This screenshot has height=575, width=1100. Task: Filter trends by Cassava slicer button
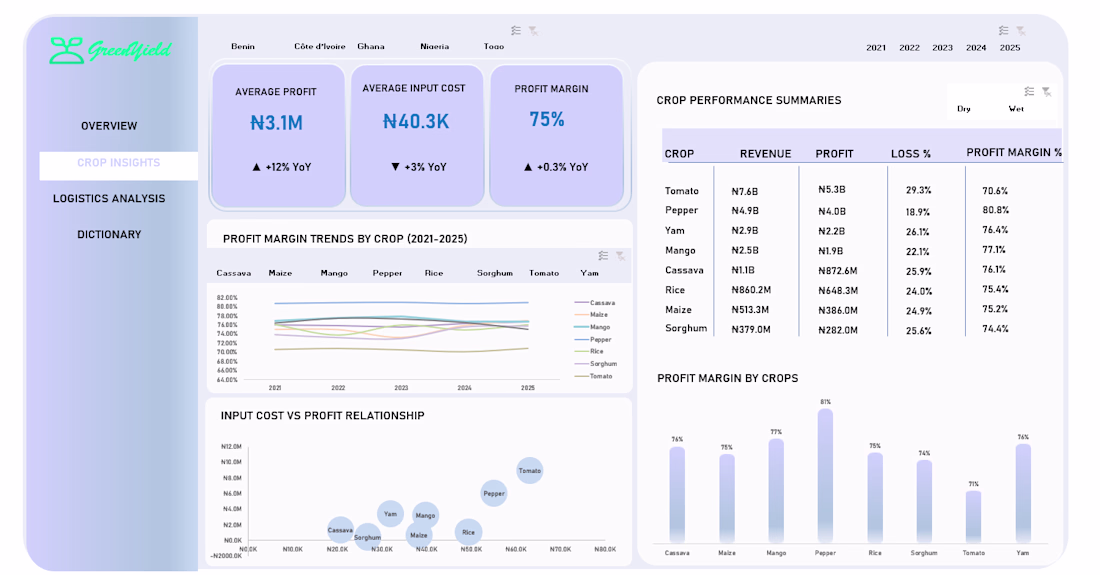(x=234, y=273)
